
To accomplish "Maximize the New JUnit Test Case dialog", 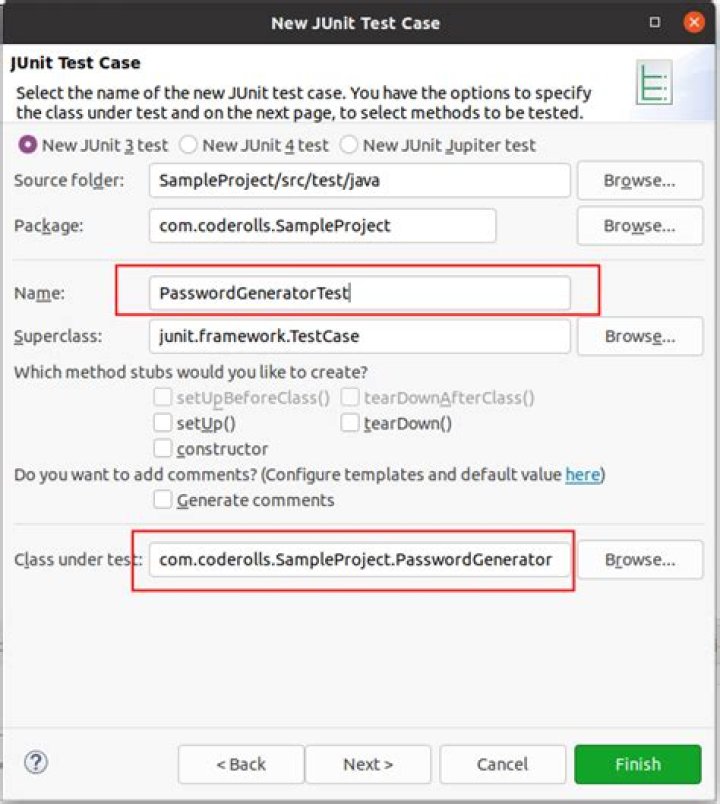I will point(655,22).
